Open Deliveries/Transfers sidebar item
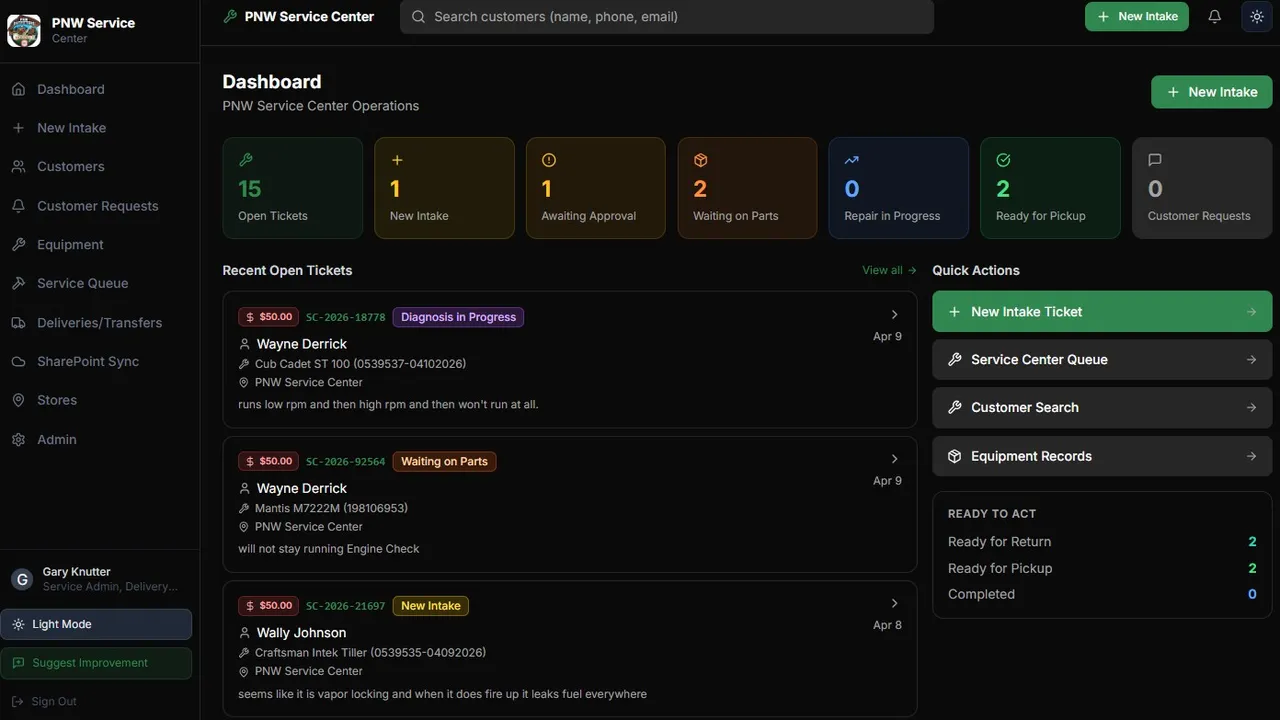The height and width of the screenshot is (720, 1280). [100, 323]
